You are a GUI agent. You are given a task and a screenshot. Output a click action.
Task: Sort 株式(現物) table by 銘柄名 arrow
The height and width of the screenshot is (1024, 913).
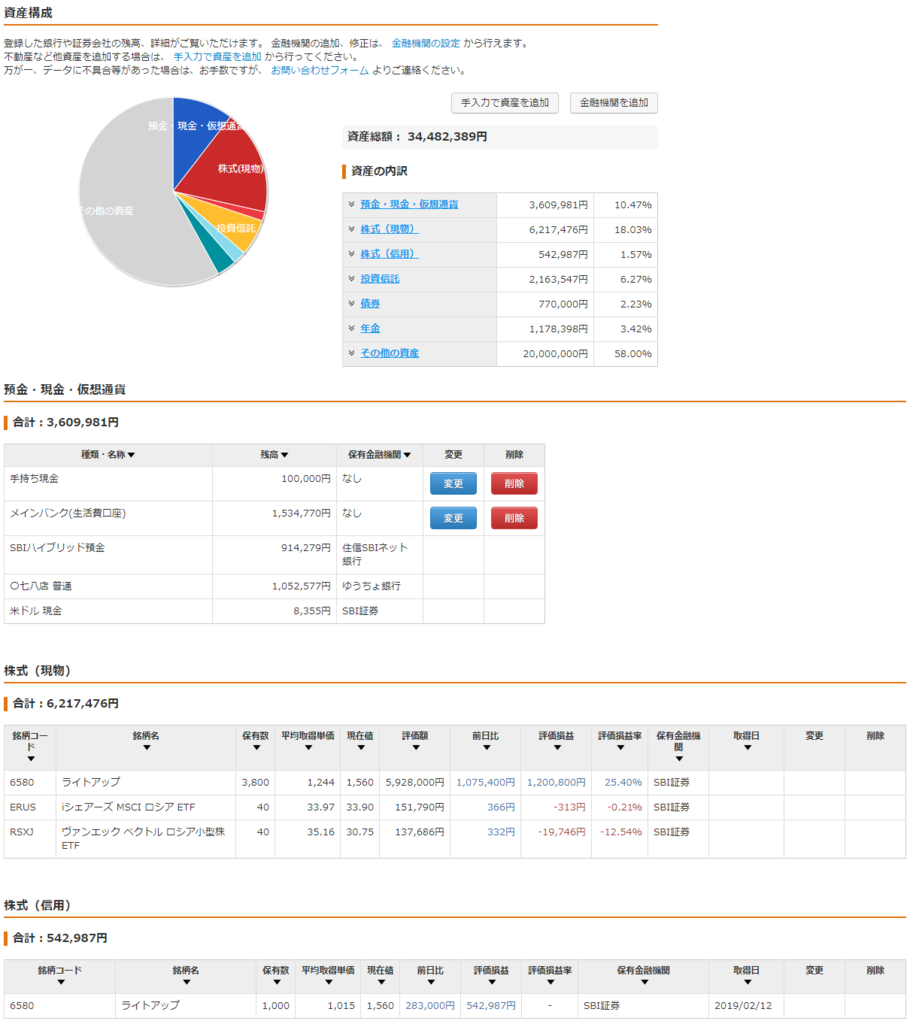click(x=146, y=748)
